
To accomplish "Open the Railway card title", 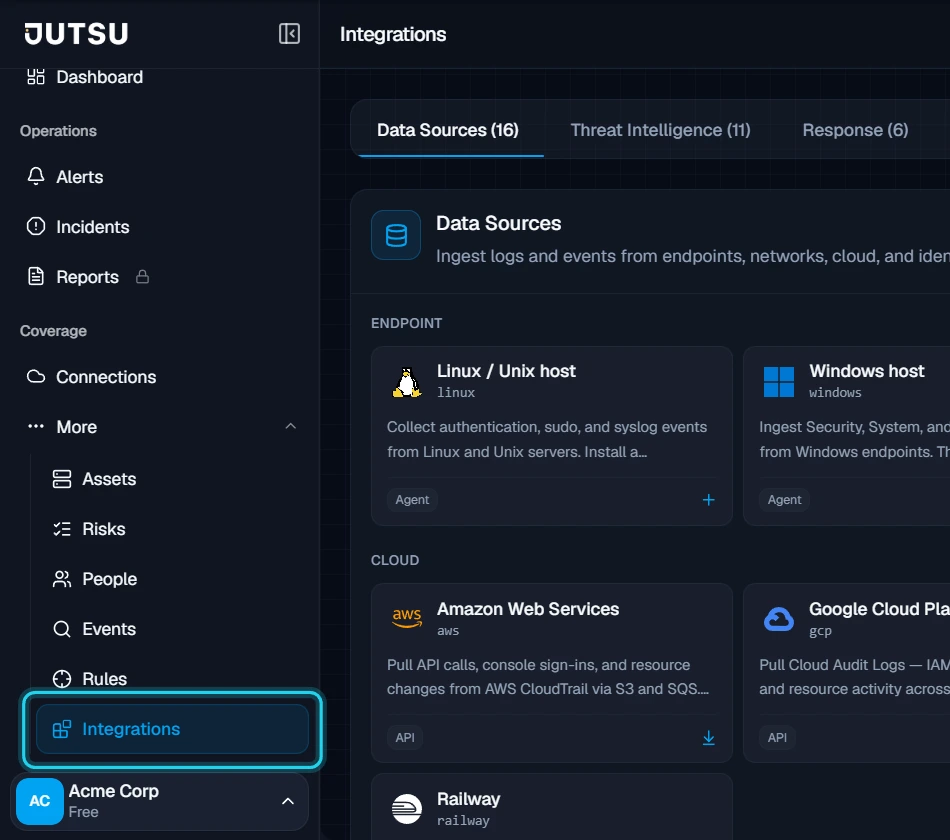I will coord(468,799).
